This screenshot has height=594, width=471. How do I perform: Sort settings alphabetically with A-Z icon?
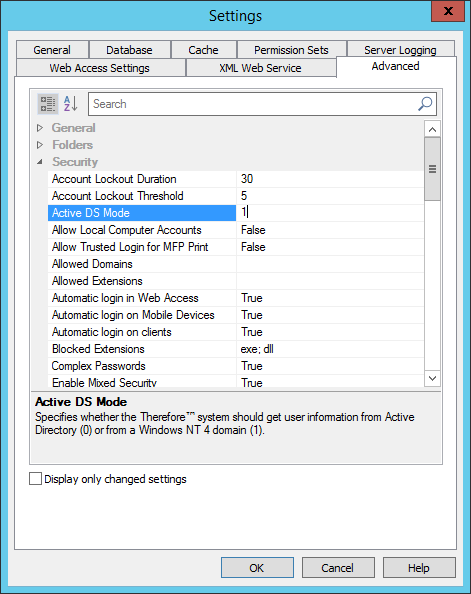70,104
